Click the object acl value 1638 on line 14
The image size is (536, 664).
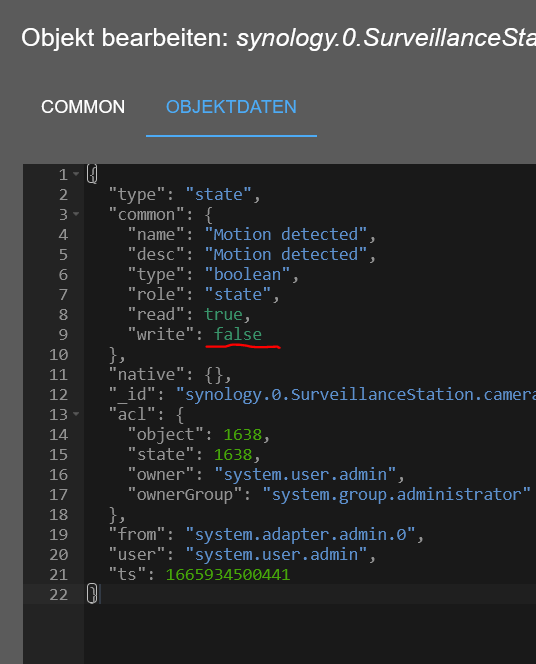[x=243, y=434]
